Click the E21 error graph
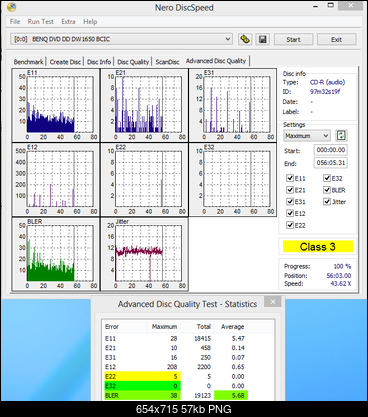 [144, 105]
